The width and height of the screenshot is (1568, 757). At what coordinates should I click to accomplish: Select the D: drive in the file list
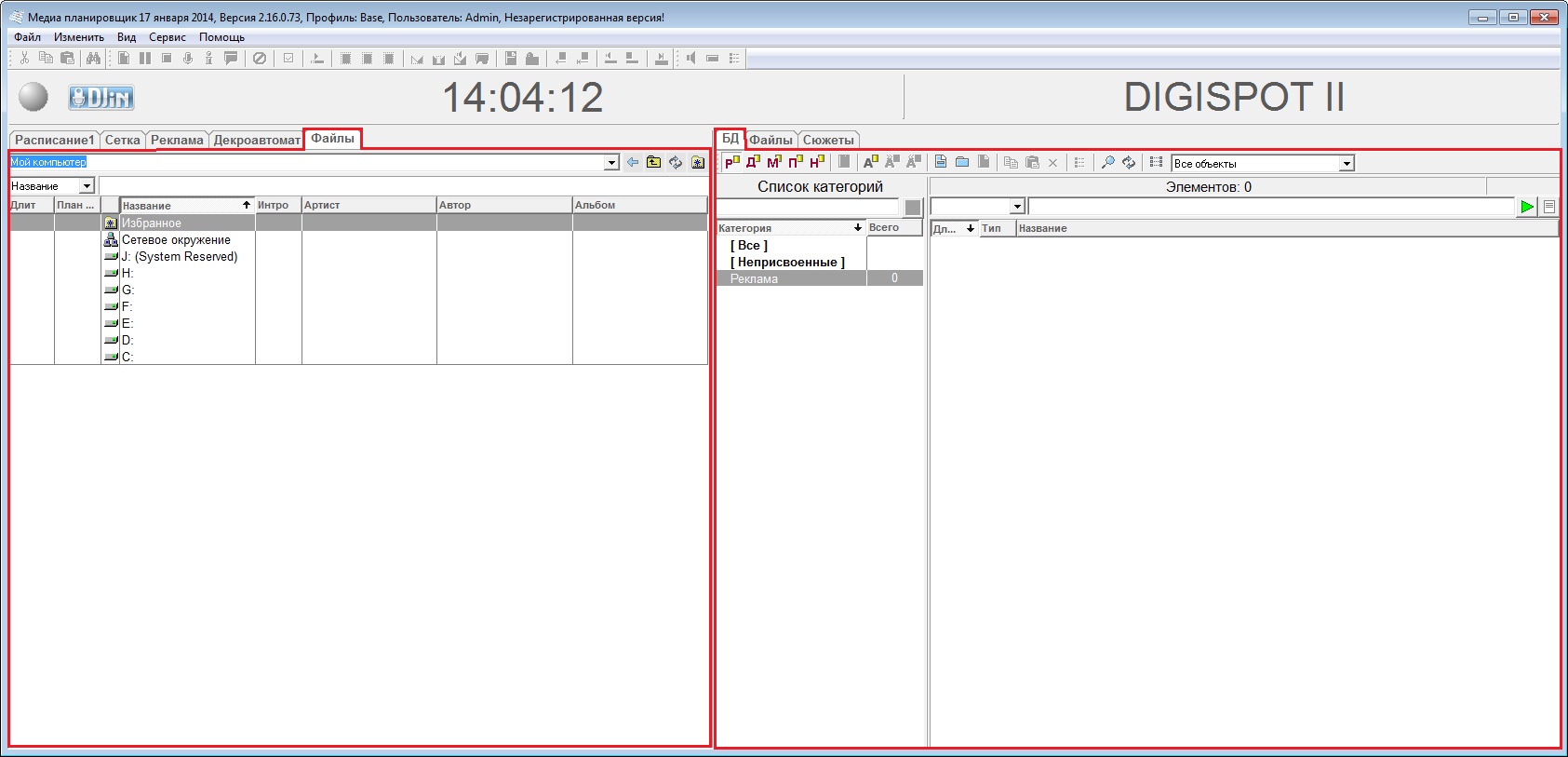point(127,340)
